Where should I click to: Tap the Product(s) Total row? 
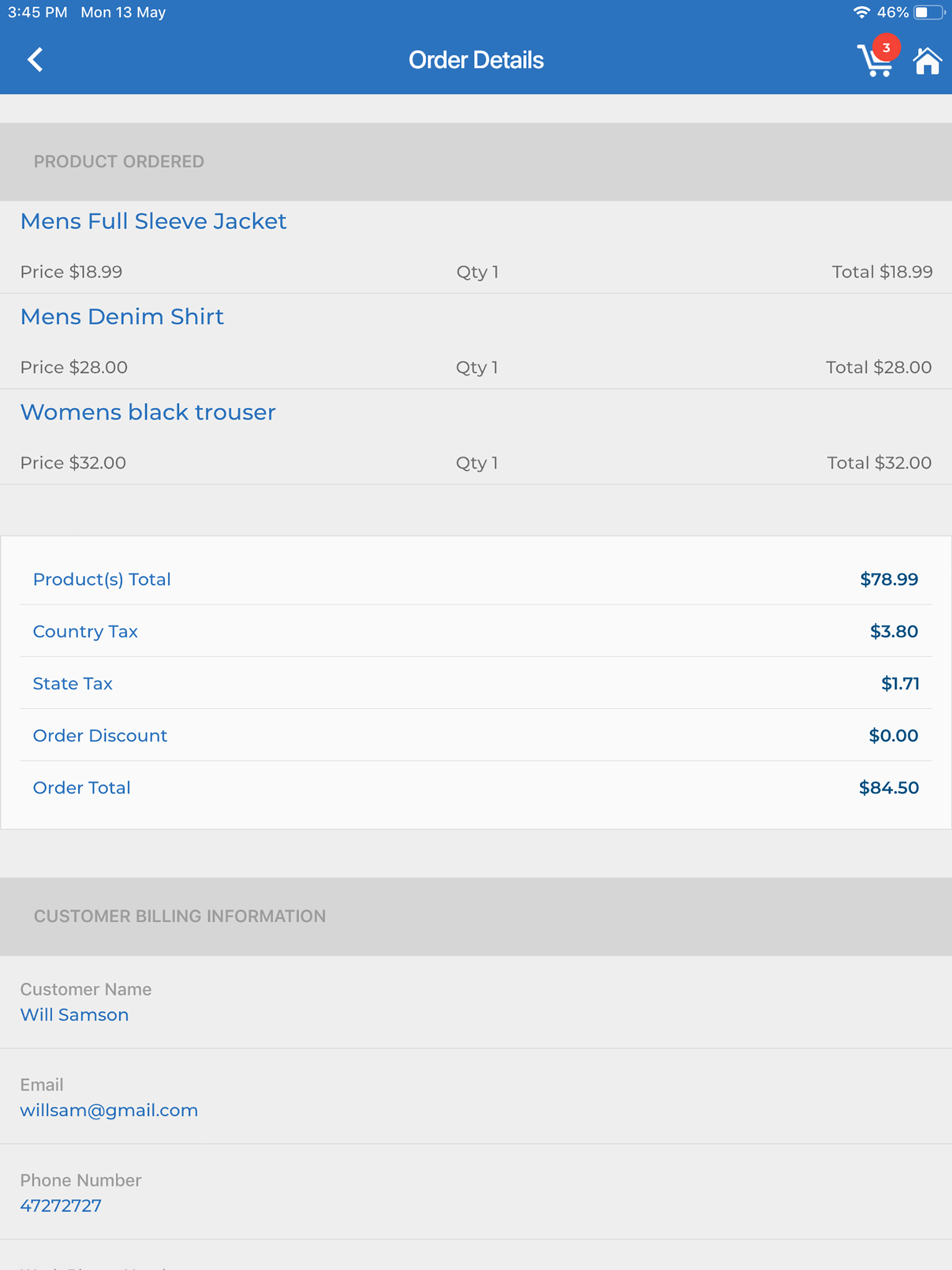[x=476, y=579]
